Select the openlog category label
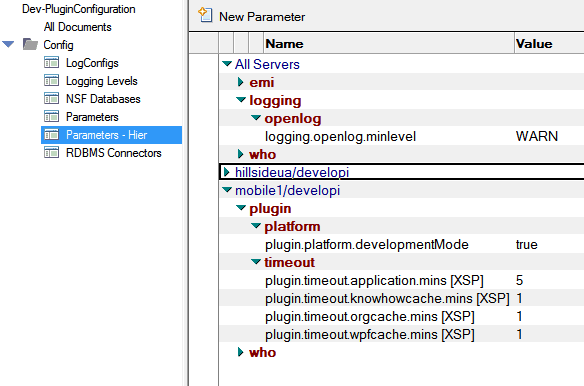Viewport: 584px width, 386px height. pos(293,118)
